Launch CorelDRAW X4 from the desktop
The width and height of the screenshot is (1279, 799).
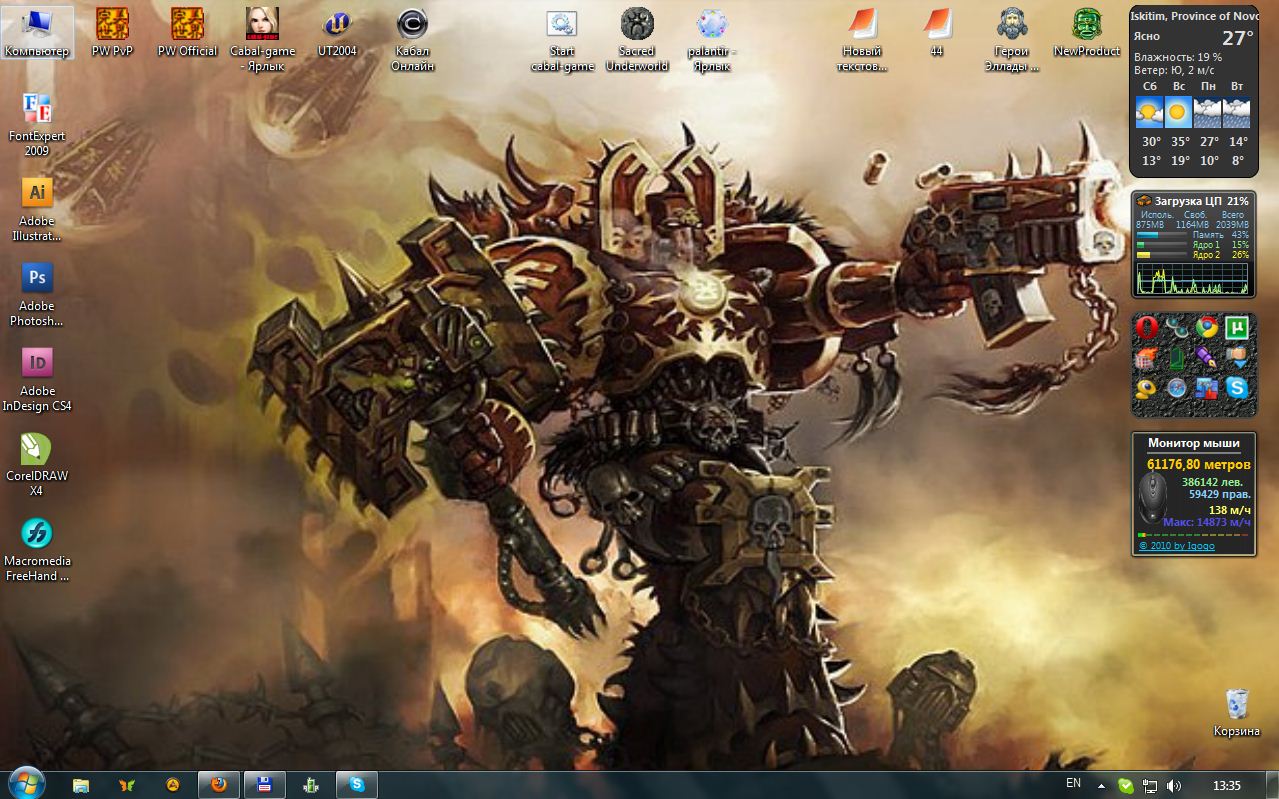tap(37, 449)
